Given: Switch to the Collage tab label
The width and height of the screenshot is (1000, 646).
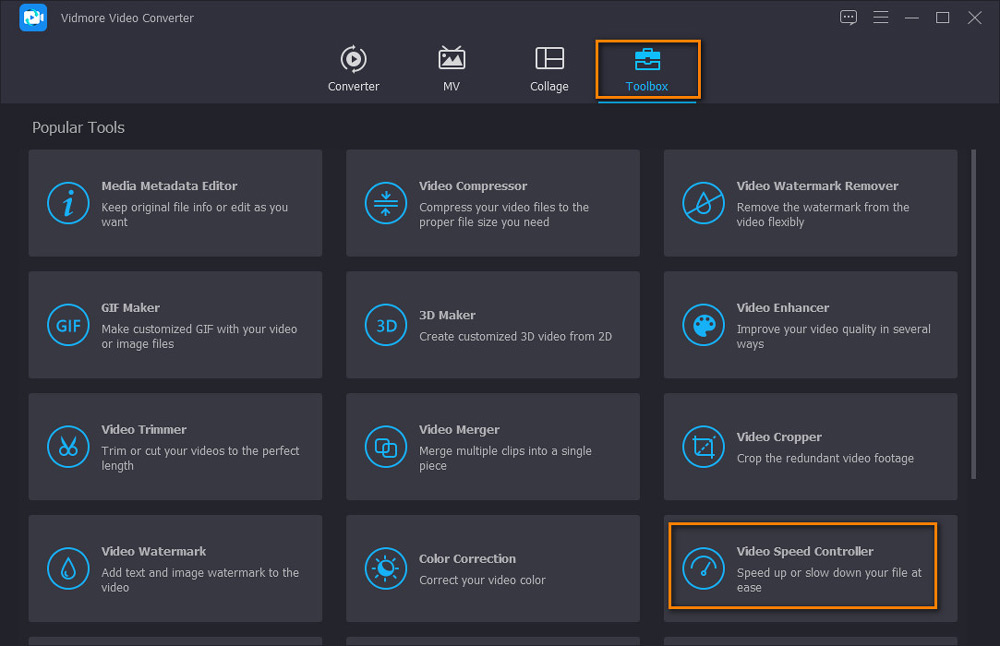Looking at the screenshot, I should click(549, 86).
